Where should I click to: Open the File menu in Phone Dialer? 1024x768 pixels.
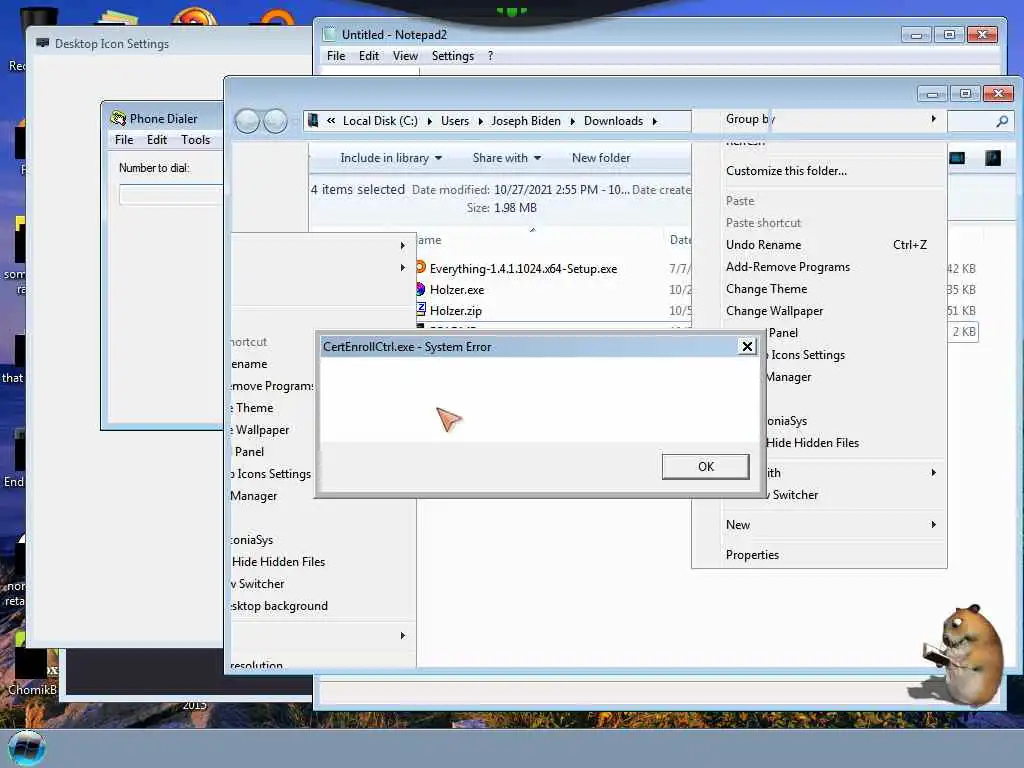pos(124,140)
